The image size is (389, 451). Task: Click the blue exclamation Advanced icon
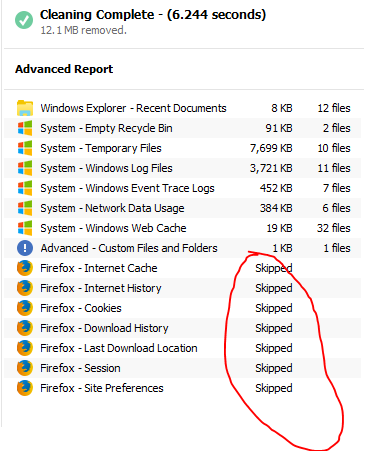[x=25, y=248]
